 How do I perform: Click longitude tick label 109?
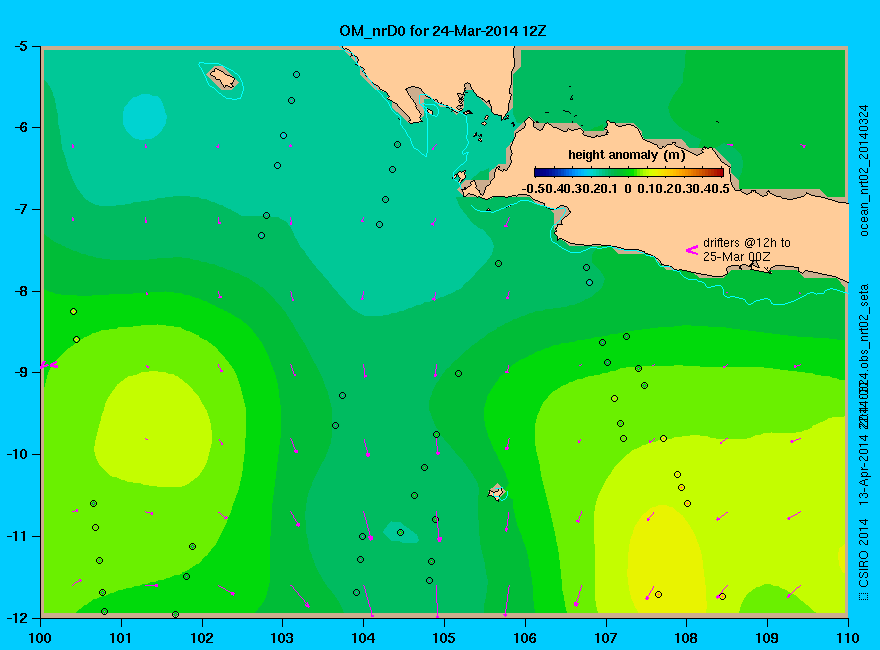point(767,638)
